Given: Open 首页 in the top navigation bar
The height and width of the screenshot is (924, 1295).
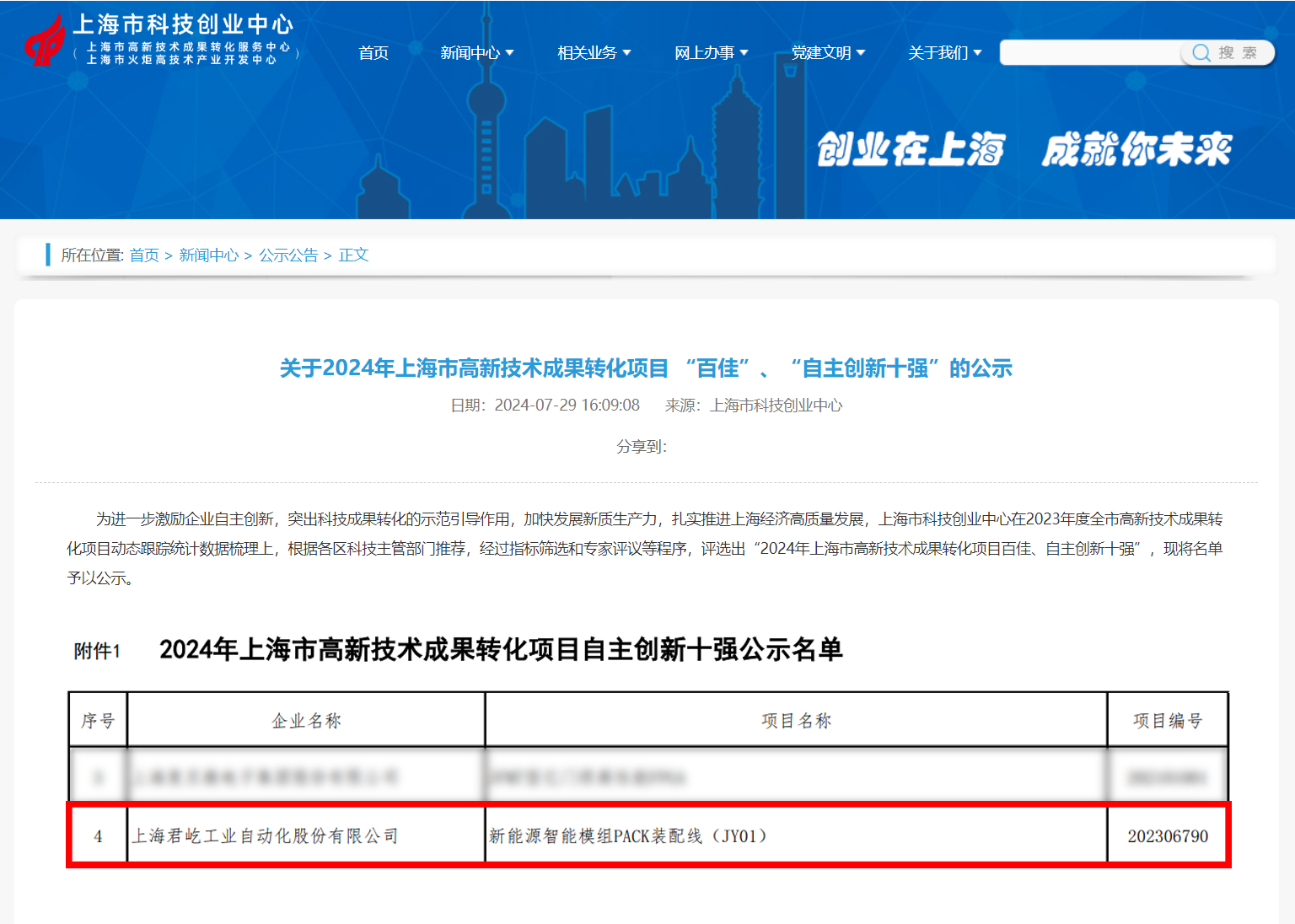Looking at the screenshot, I should [373, 53].
